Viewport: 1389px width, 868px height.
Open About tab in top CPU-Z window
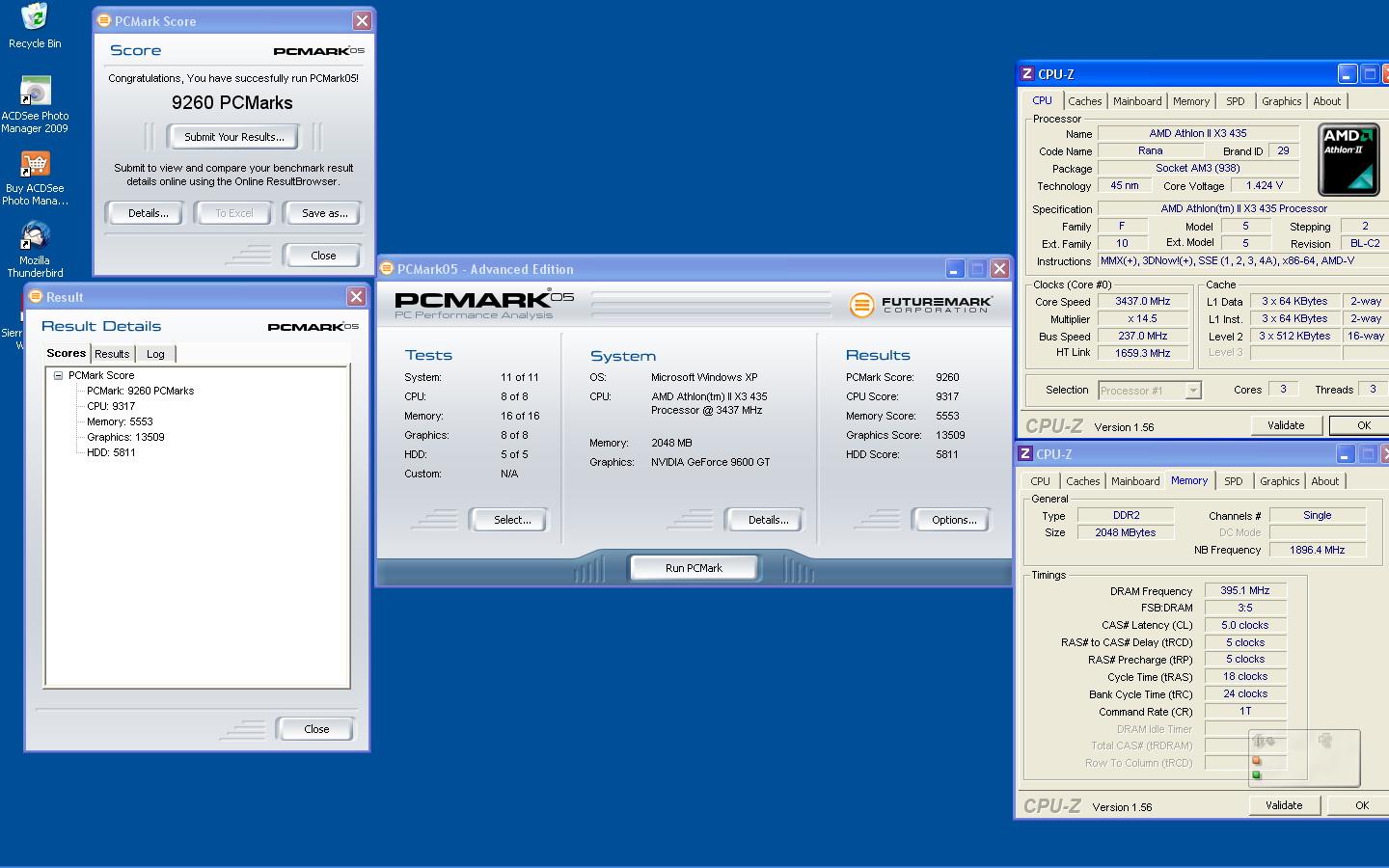(x=1326, y=101)
